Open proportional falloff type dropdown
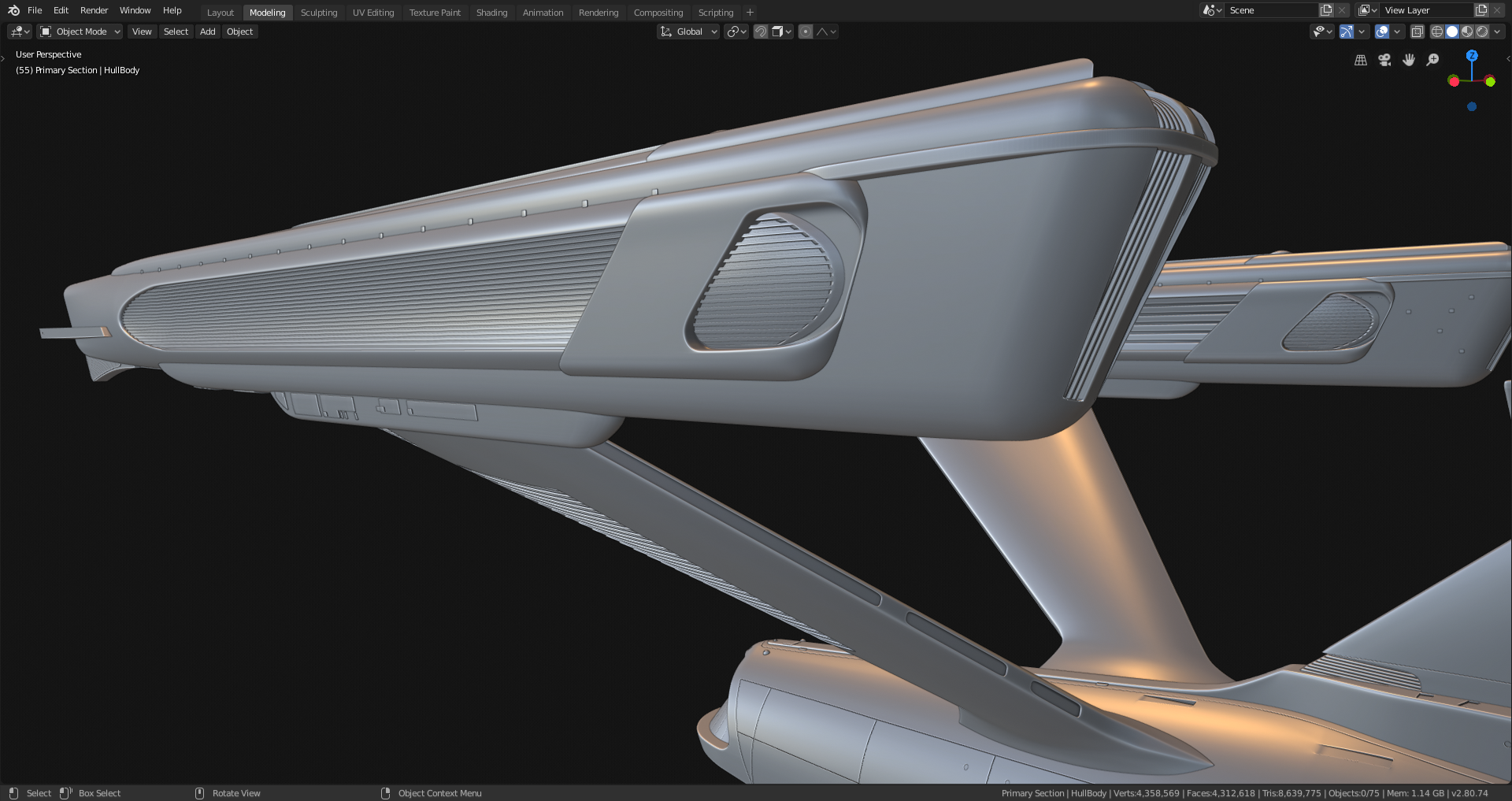 (826, 32)
